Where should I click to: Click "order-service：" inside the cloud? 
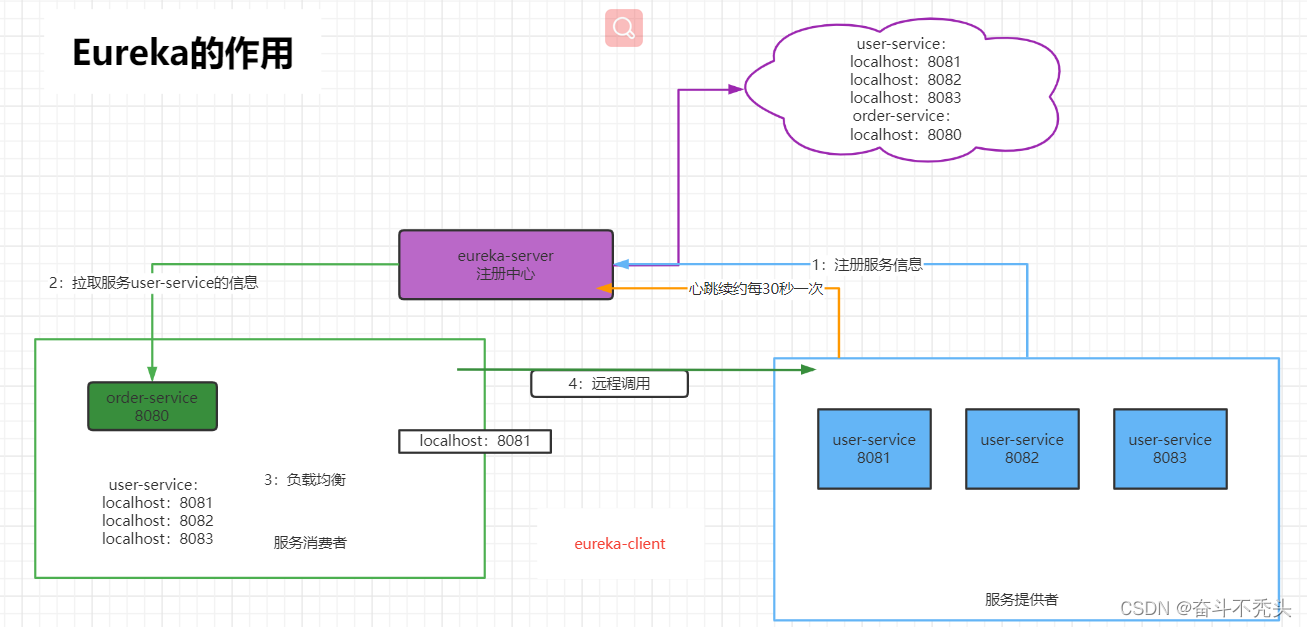(x=902, y=116)
